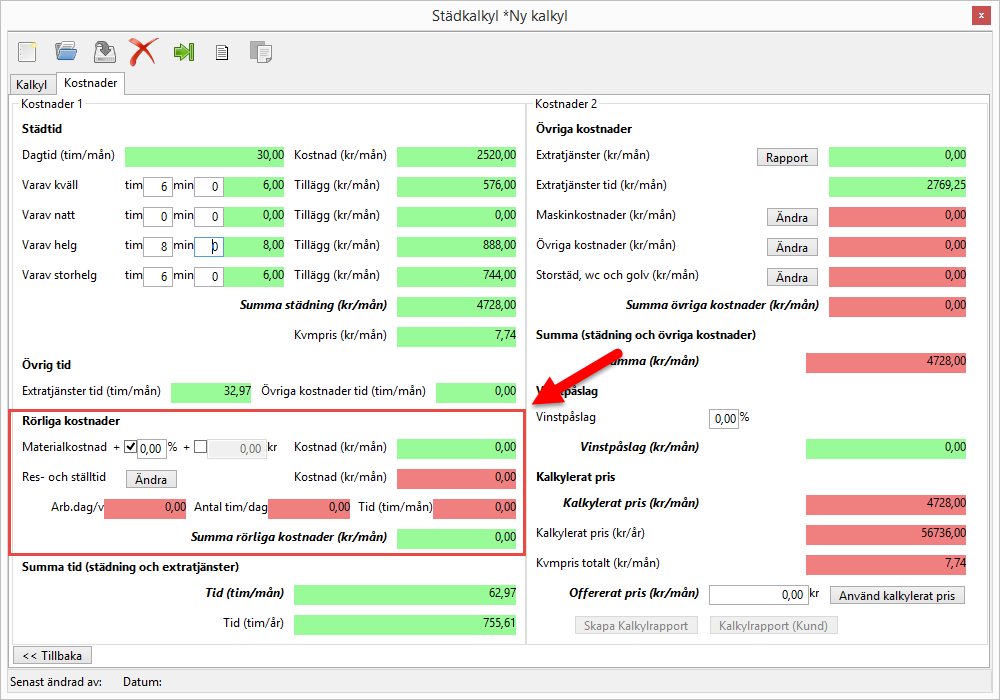Click the red X delete icon
The width and height of the screenshot is (1000, 700).
click(x=143, y=51)
